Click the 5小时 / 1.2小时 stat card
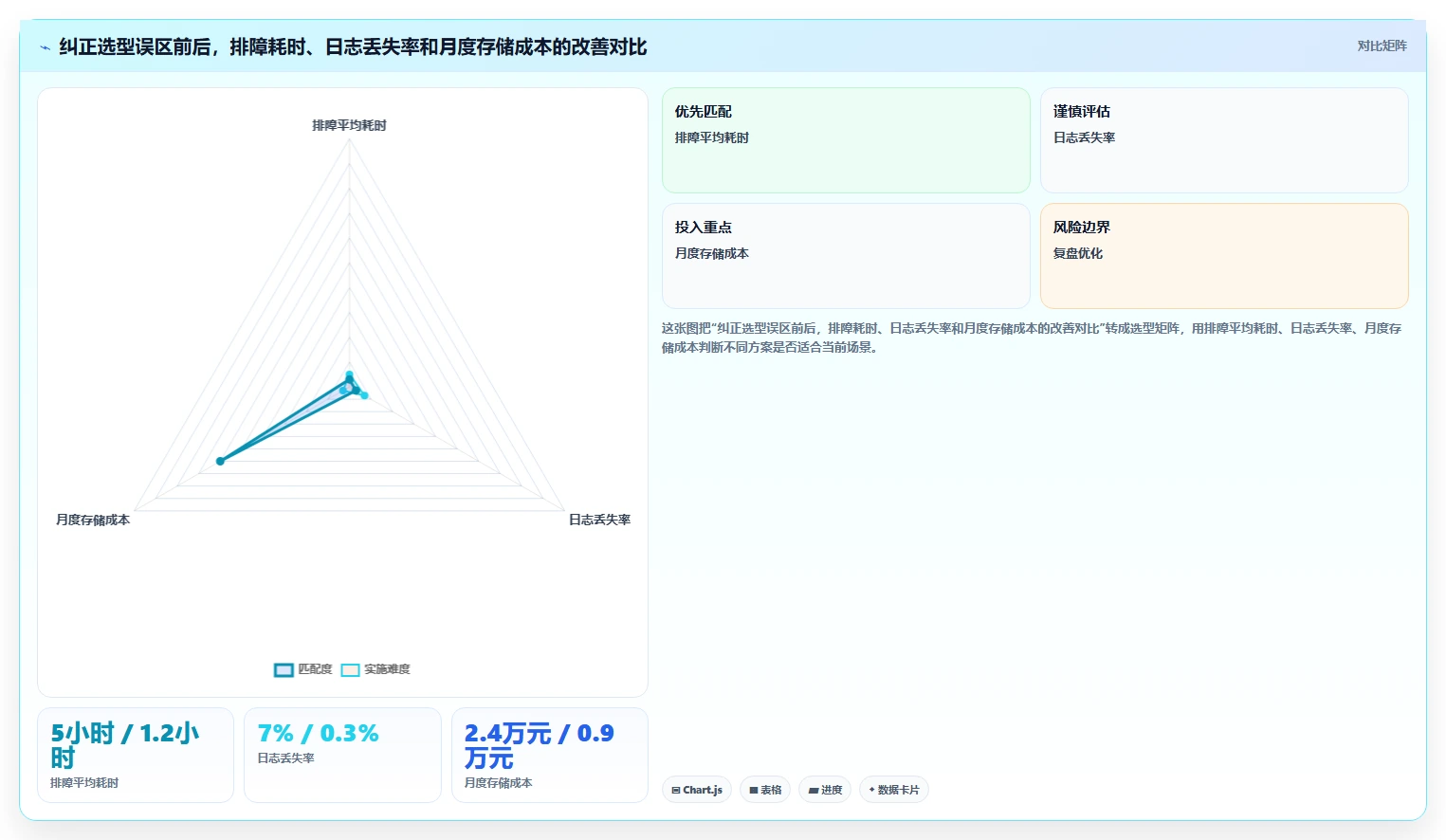 pyautogui.click(x=136, y=755)
